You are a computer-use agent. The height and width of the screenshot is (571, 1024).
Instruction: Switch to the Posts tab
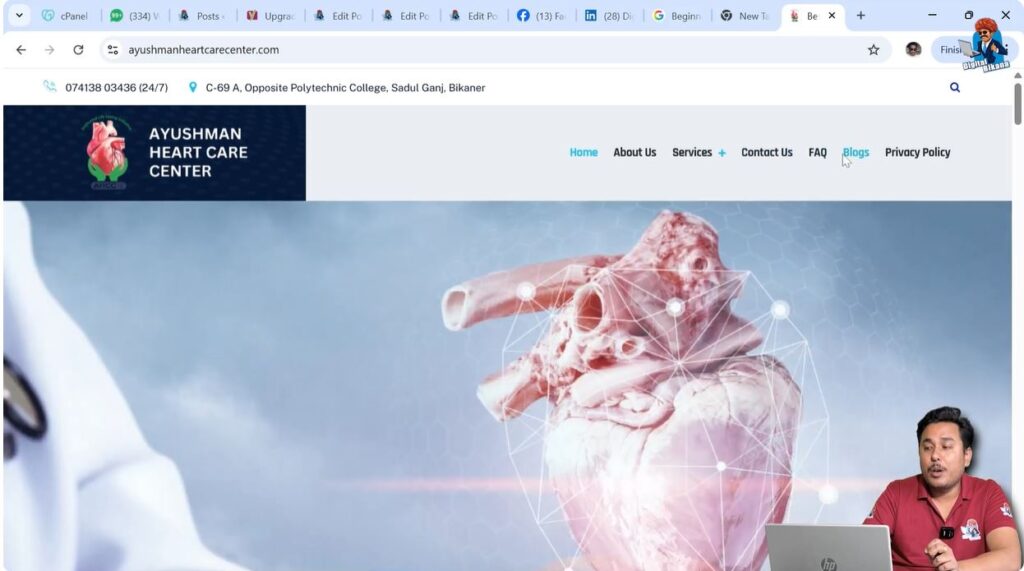click(x=202, y=16)
